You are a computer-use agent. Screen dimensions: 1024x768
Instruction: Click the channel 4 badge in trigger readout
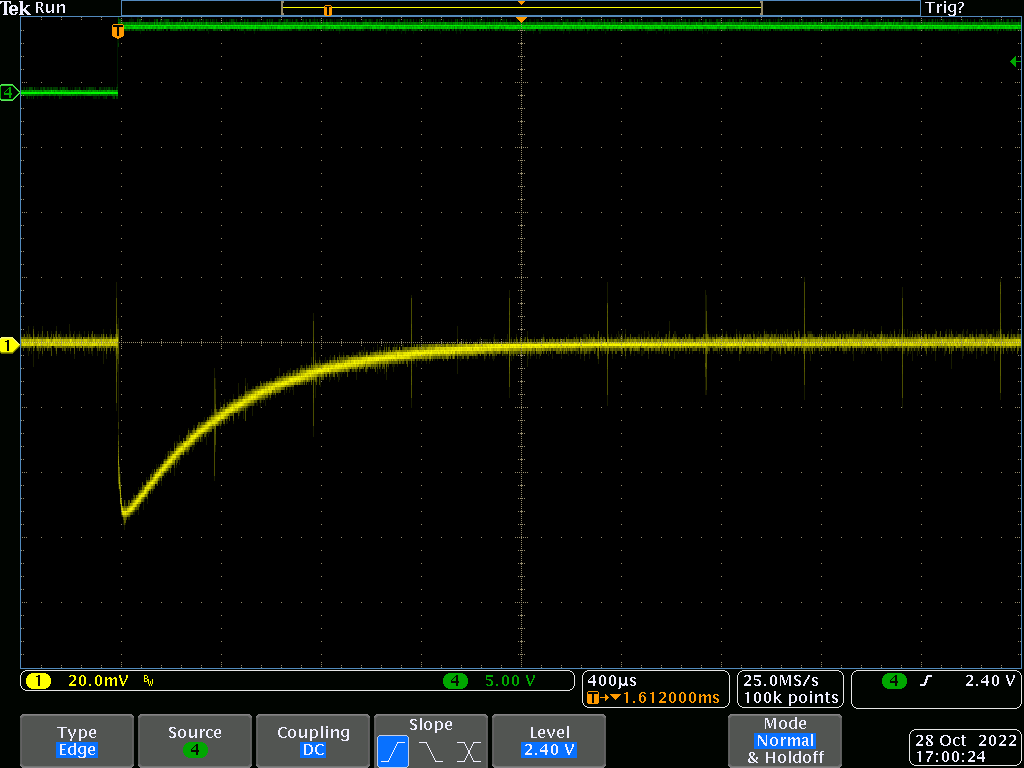(x=894, y=681)
